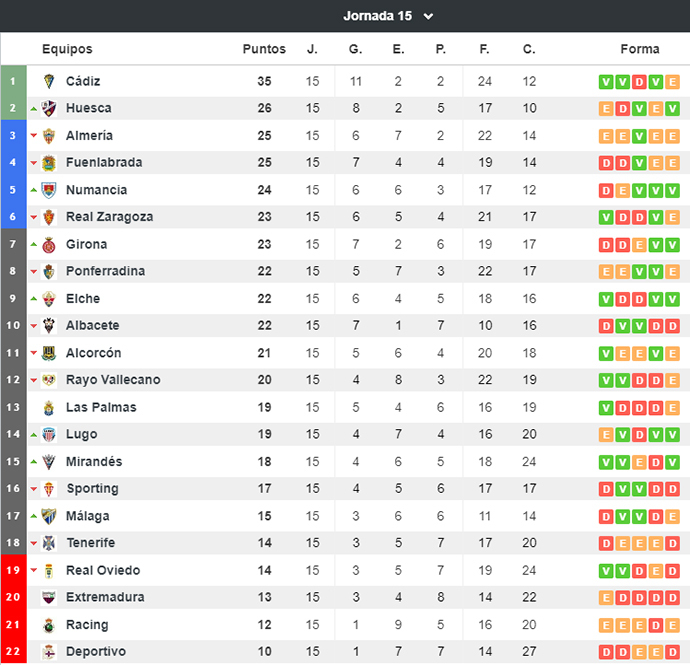
Task: Open the Jornada 15 dropdown
Action: pyautogui.click(x=388, y=16)
